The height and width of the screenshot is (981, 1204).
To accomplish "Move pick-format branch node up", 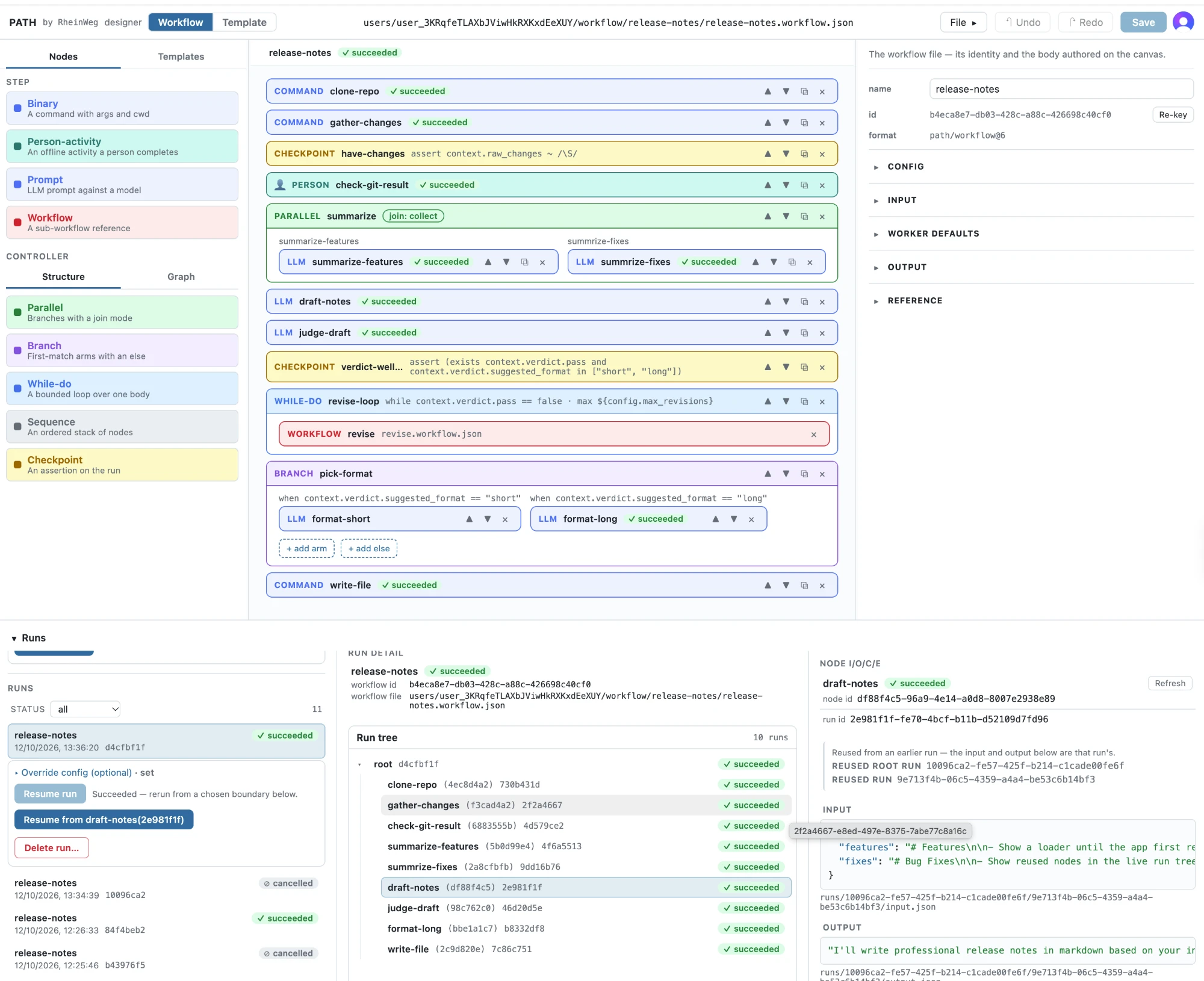I will coord(768,474).
